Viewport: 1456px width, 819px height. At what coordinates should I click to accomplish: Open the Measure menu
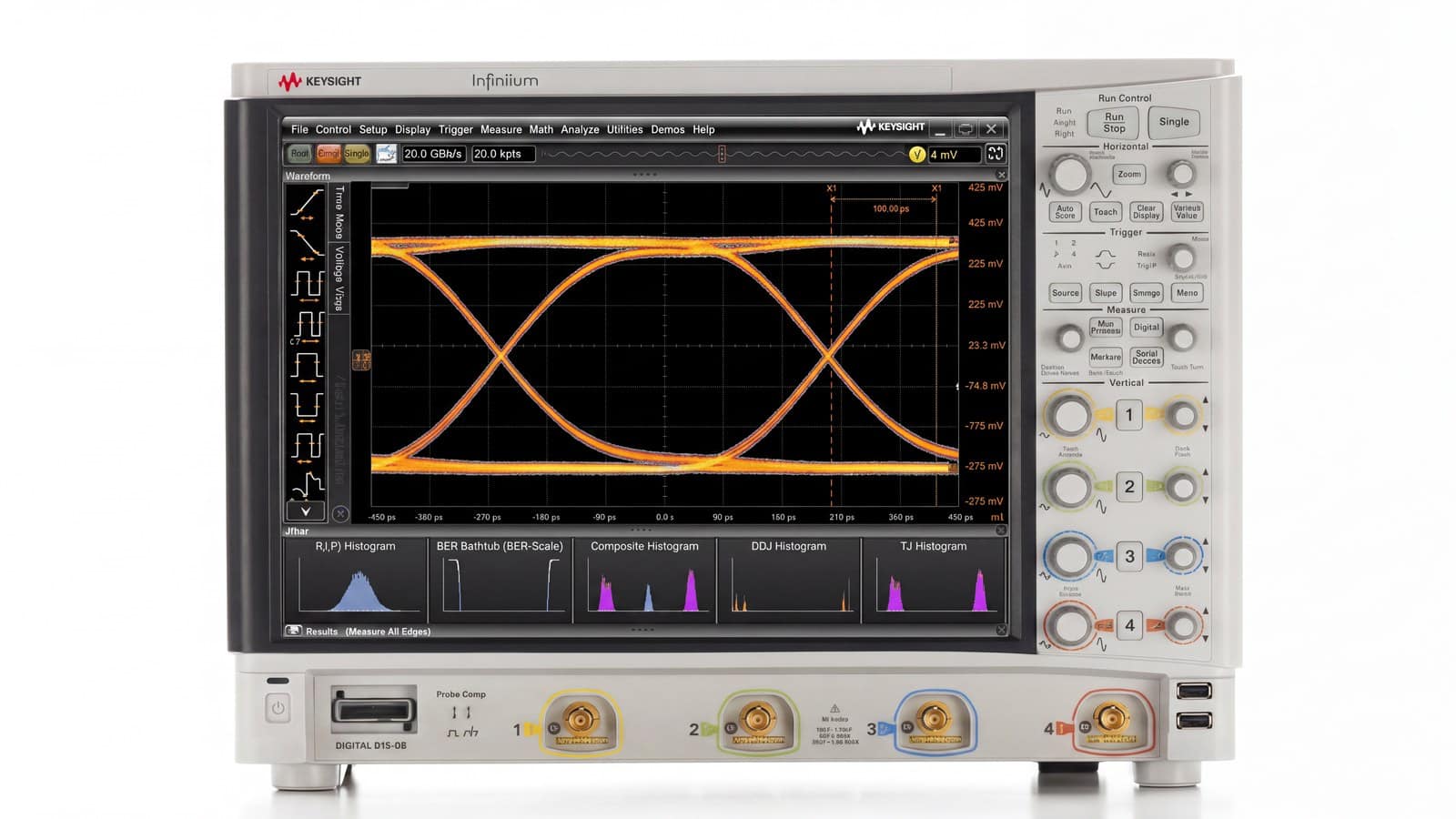pos(501,129)
